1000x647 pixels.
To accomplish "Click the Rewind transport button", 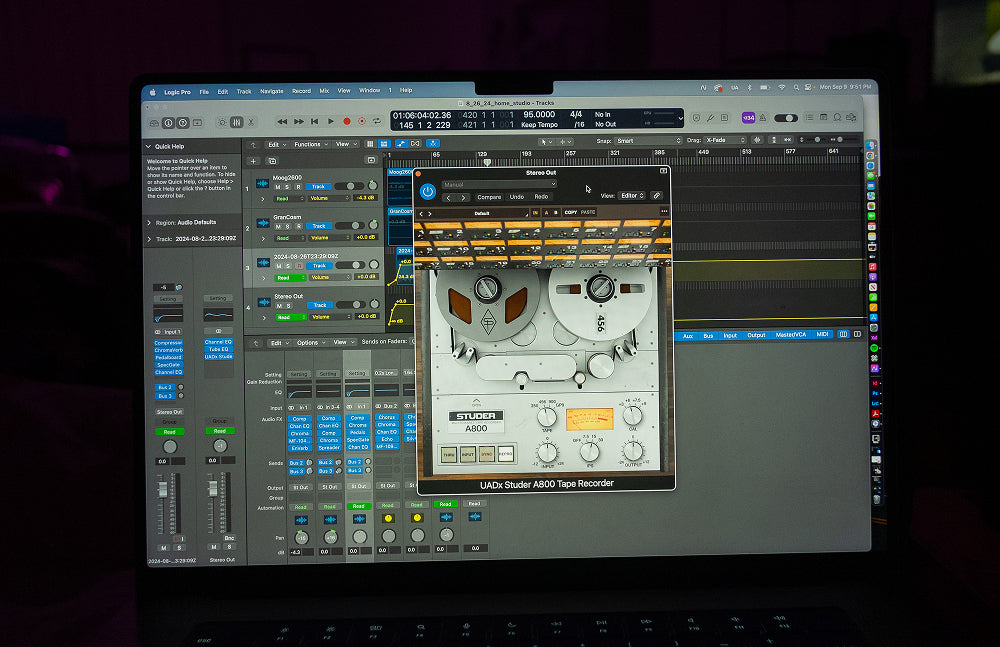I will coord(282,121).
